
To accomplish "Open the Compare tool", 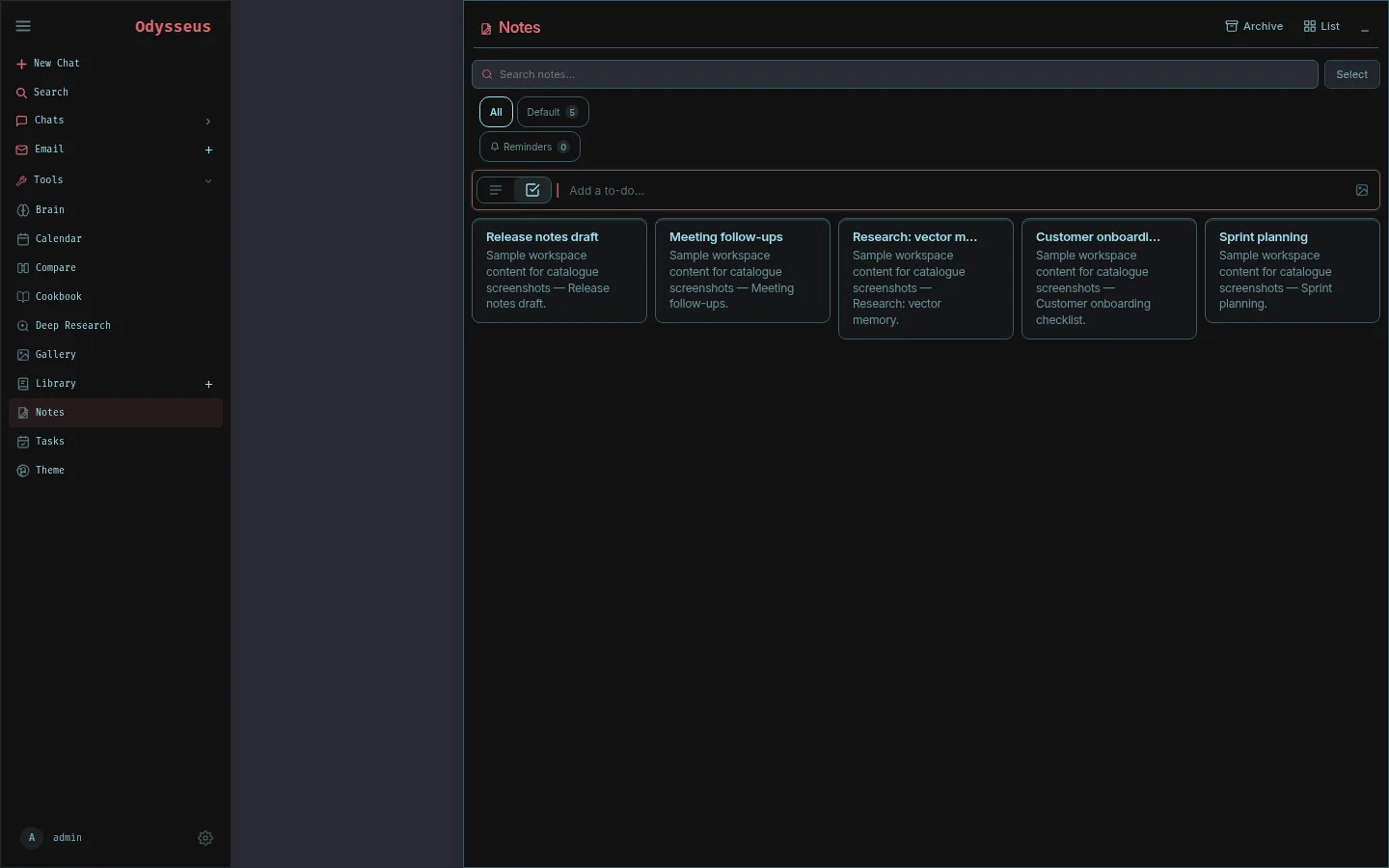I will pyautogui.click(x=116, y=267).
